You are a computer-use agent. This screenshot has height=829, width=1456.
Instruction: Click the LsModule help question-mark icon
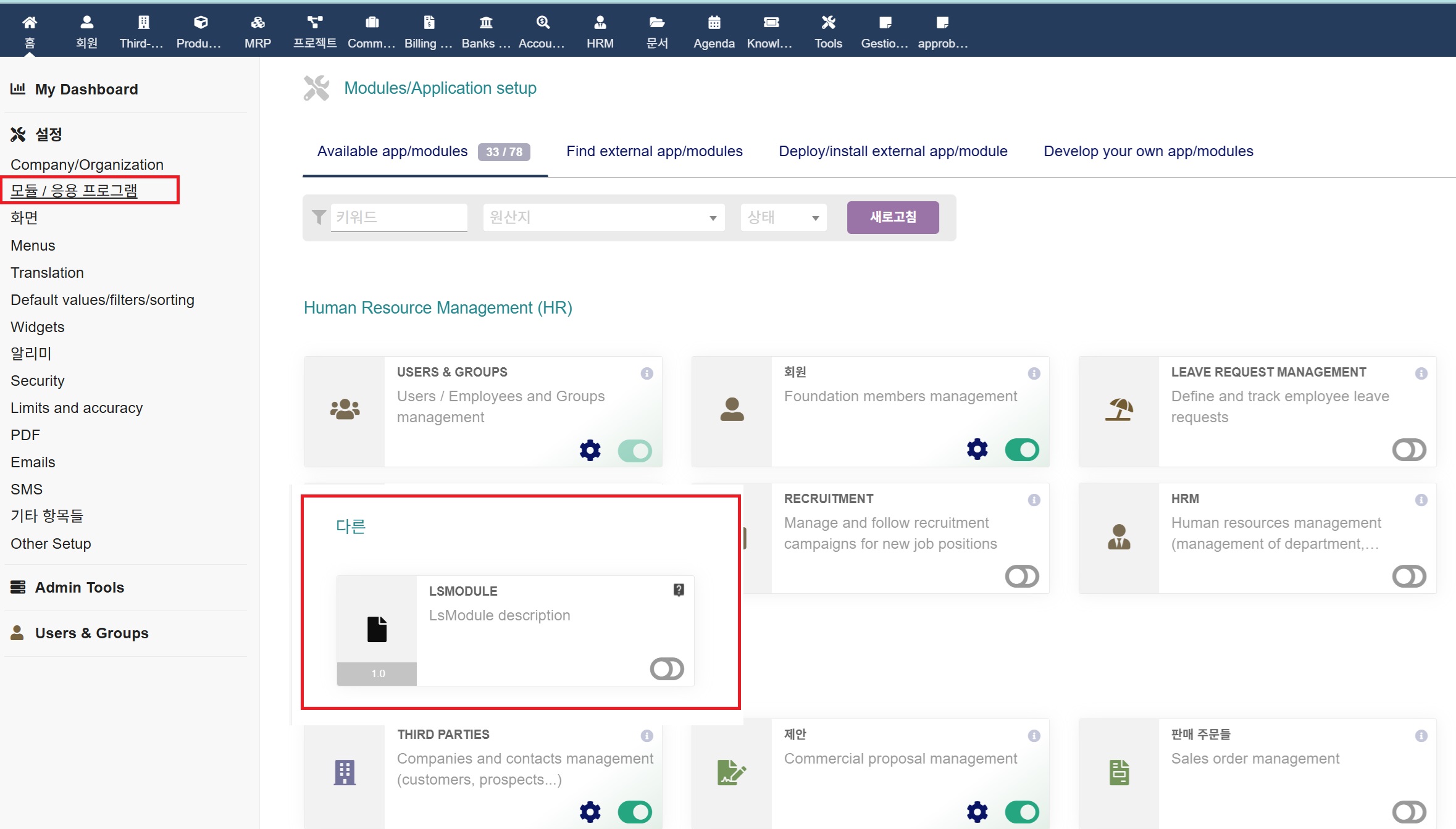(679, 590)
